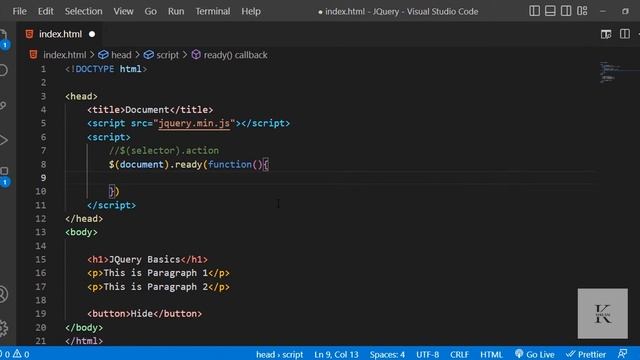
Task: Open Extensions view in activity bar
Action: pyautogui.click(x=4, y=175)
